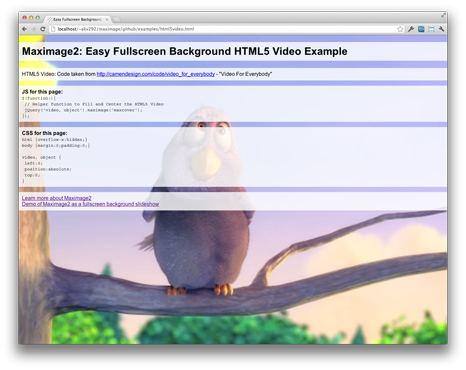Click the 'CSS for this page:' label
The height and width of the screenshot is (370, 466).
tap(44, 133)
